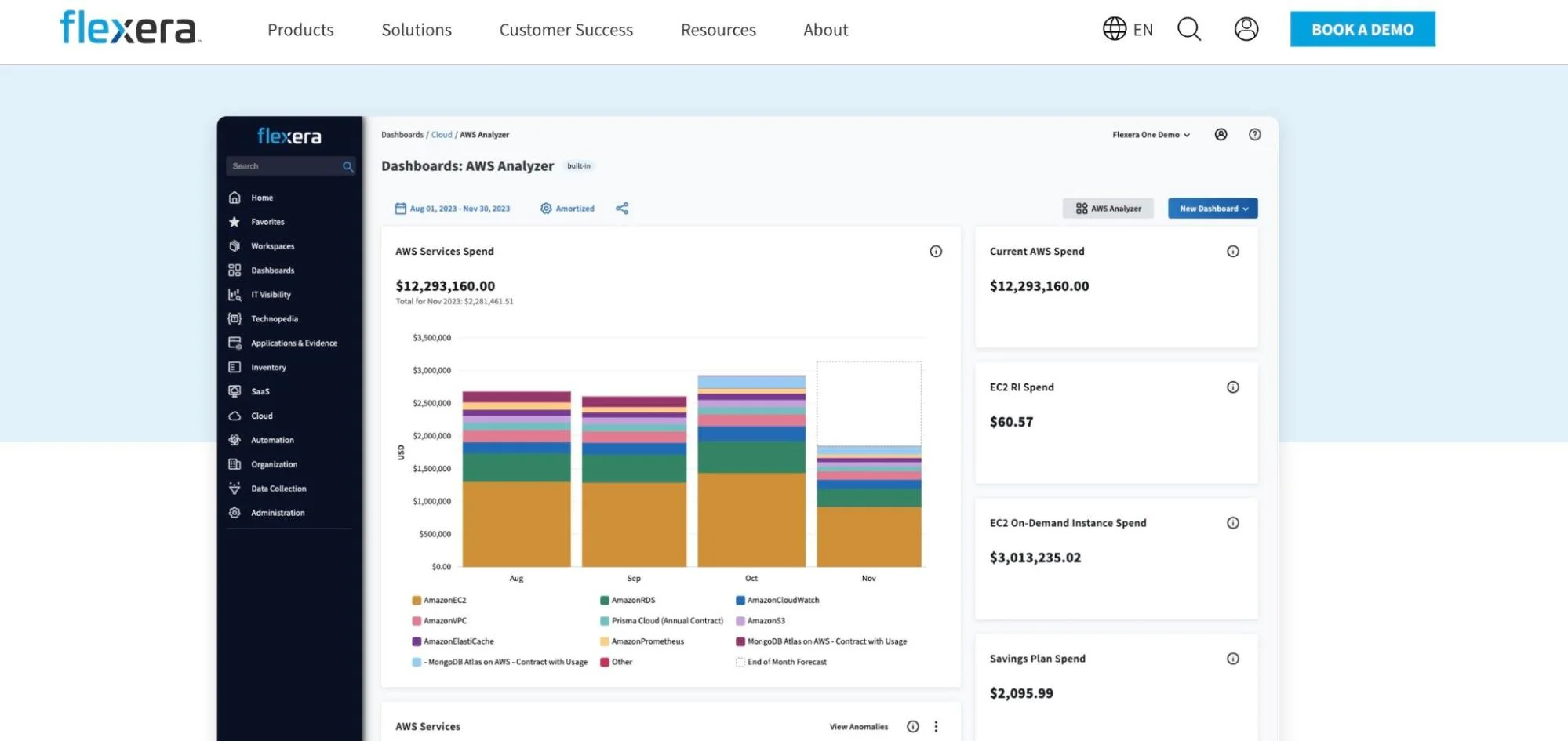This screenshot has width=1568, height=741.
Task: Click the BOOK A DEMO button
Action: pyautogui.click(x=1362, y=29)
